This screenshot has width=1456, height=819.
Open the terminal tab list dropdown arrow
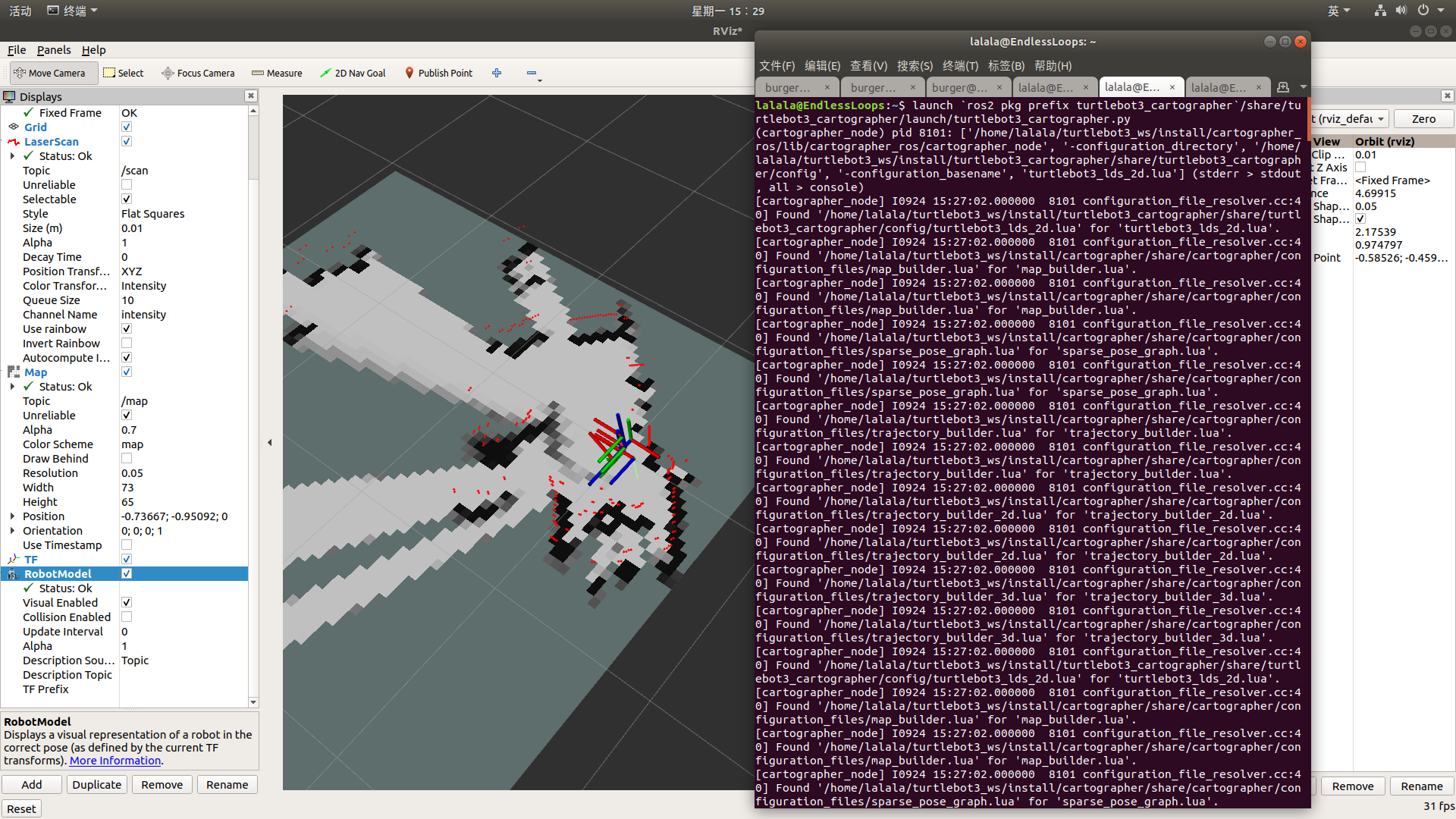pyautogui.click(x=1303, y=87)
